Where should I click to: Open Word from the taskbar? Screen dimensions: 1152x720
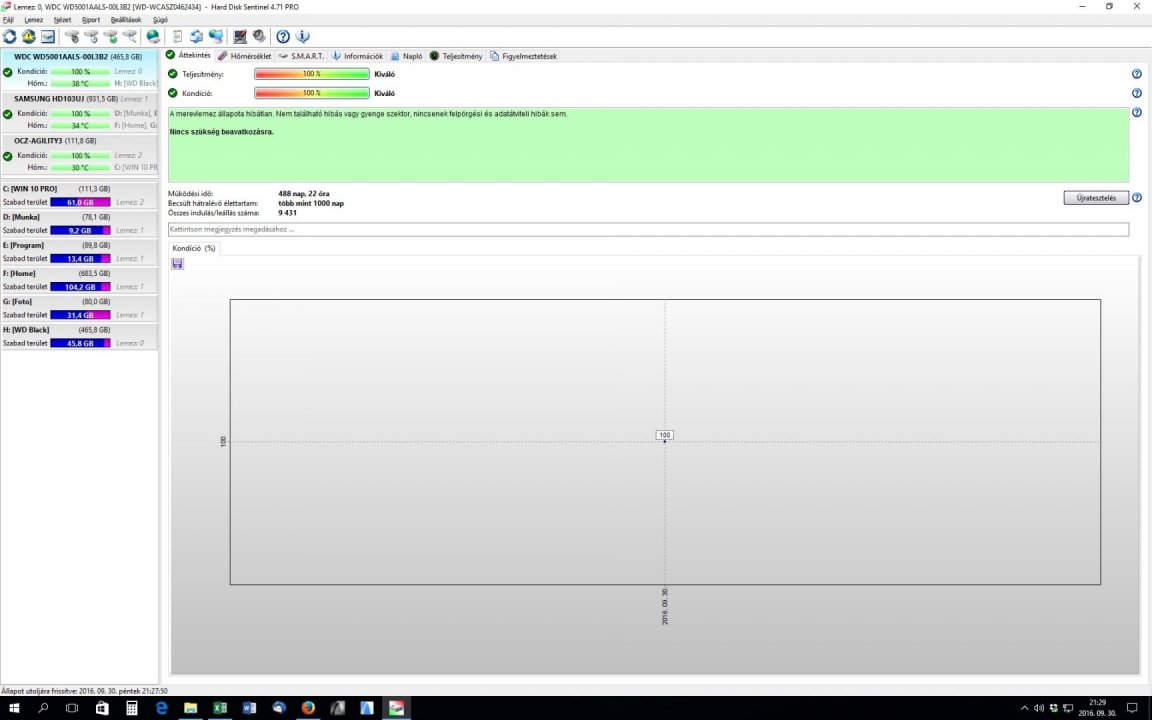tap(249, 708)
